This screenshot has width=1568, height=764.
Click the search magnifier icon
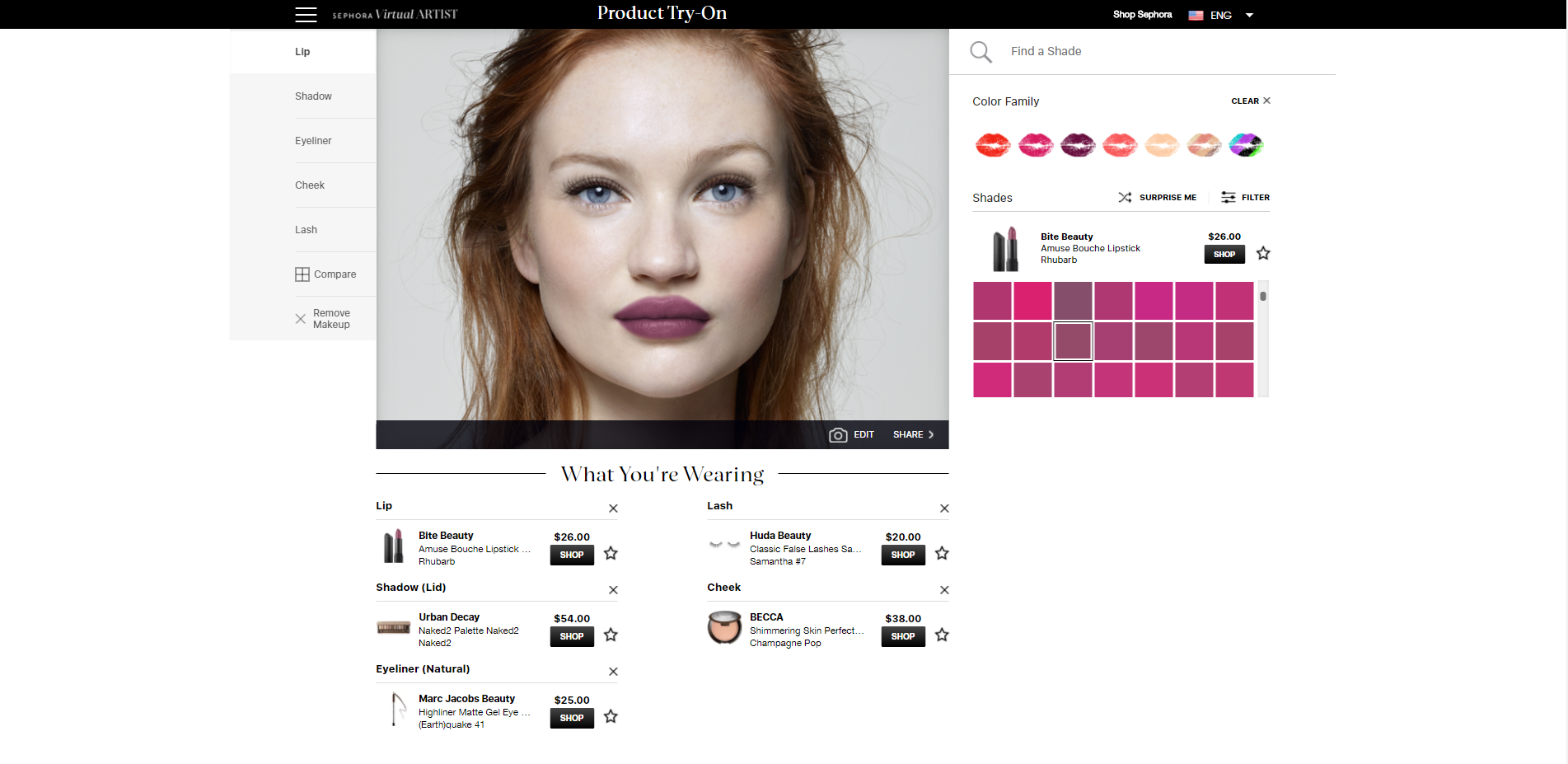pos(981,52)
